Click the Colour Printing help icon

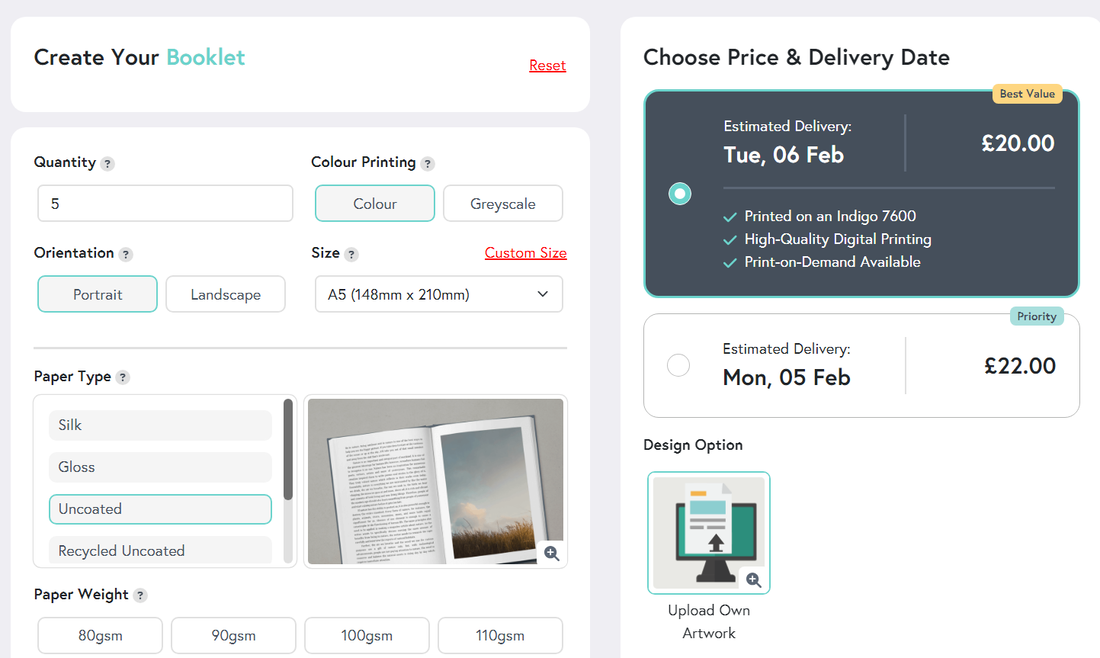click(x=428, y=164)
